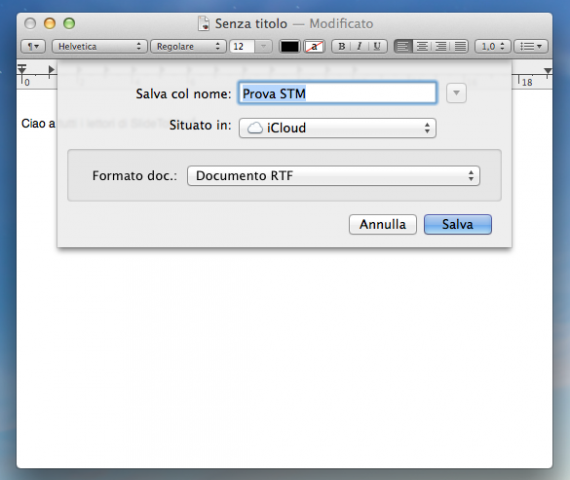Toggle underline text formatting
Screen dimensions: 570x480
pyautogui.click(x=377, y=47)
